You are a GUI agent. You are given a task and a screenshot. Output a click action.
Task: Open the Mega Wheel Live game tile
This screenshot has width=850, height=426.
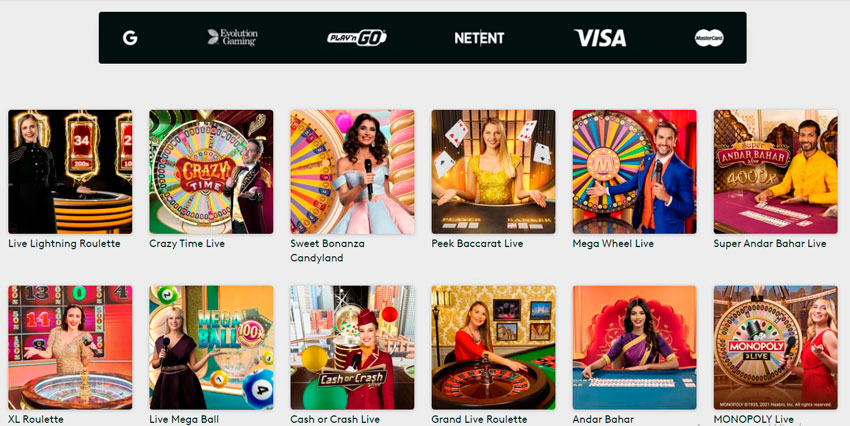tap(634, 172)
